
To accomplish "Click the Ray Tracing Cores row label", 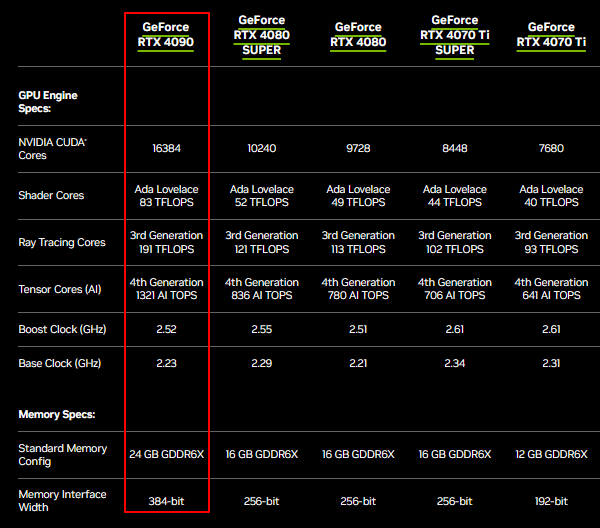I will [x=61, y=242].
